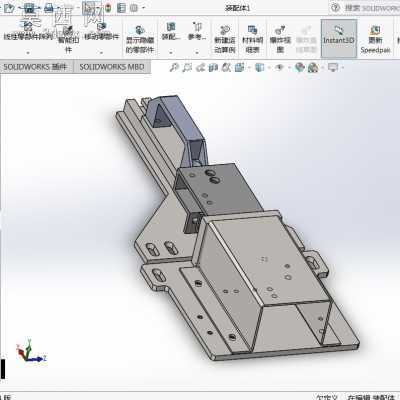
Task: Switch to SOLIDWORKS 插件 tab
Action: tap(35, 67)
